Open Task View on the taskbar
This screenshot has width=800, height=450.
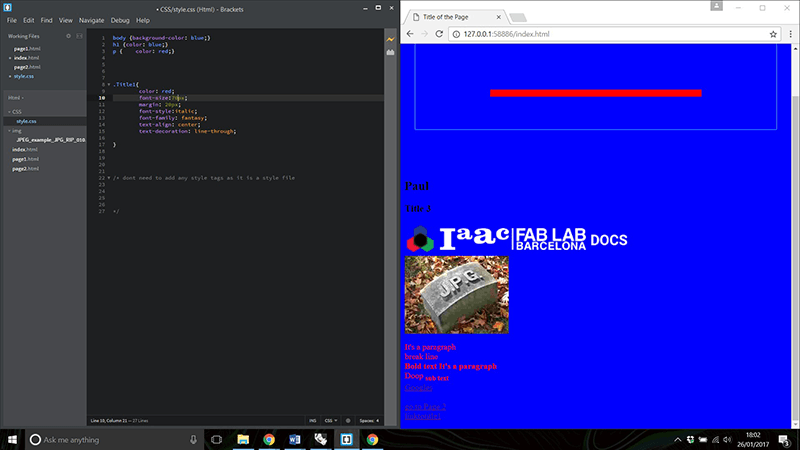(216, 439)
